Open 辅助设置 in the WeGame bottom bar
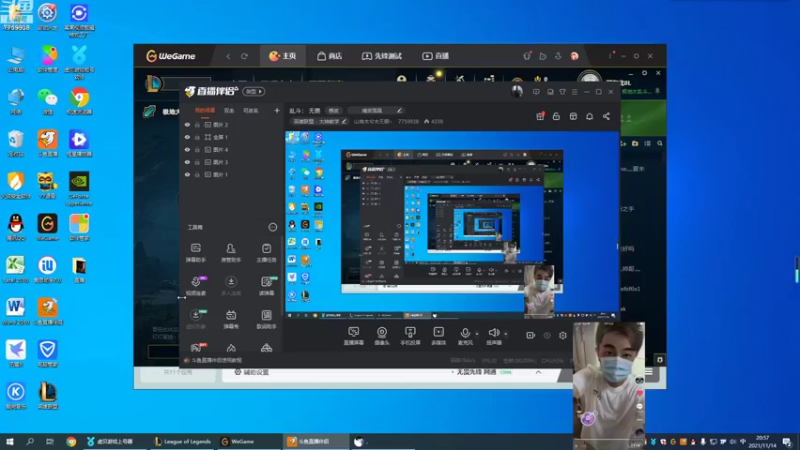 pyautogui.click(x=252, y=372)
